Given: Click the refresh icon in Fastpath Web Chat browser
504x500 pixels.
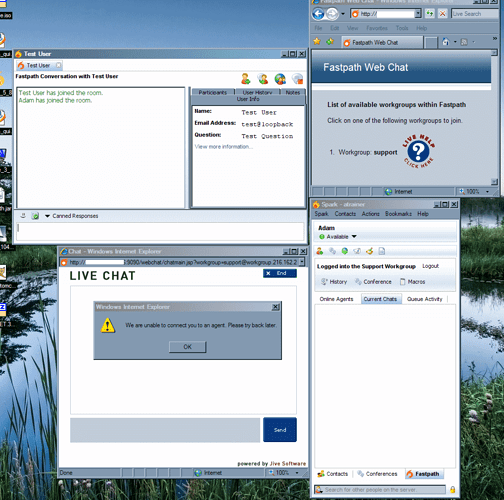Looking at the screenshot, I should 430,14.
